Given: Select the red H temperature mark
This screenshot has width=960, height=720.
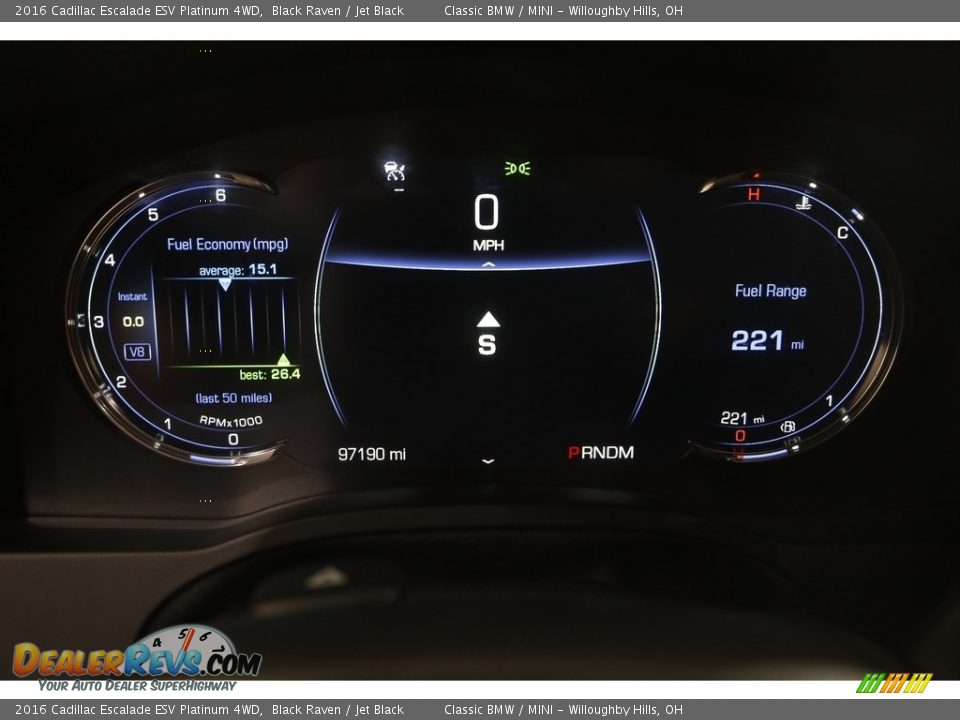Looking at the screenshot, I should pos(754,195).
